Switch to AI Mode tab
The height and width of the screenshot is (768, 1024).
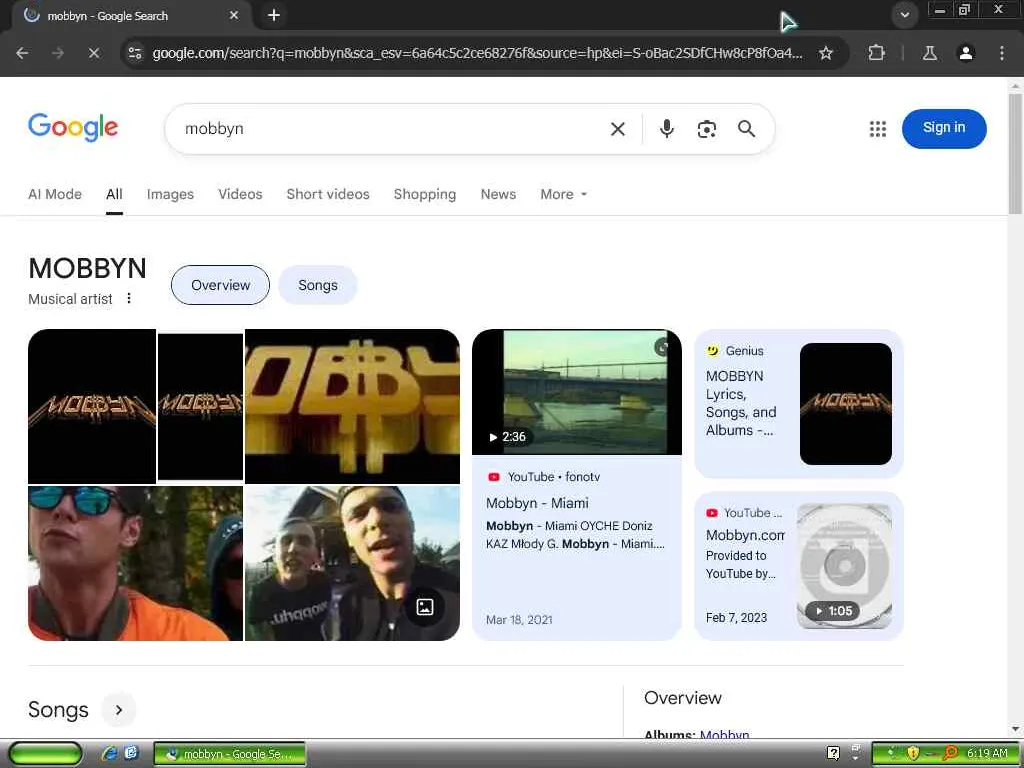point(55,194)
